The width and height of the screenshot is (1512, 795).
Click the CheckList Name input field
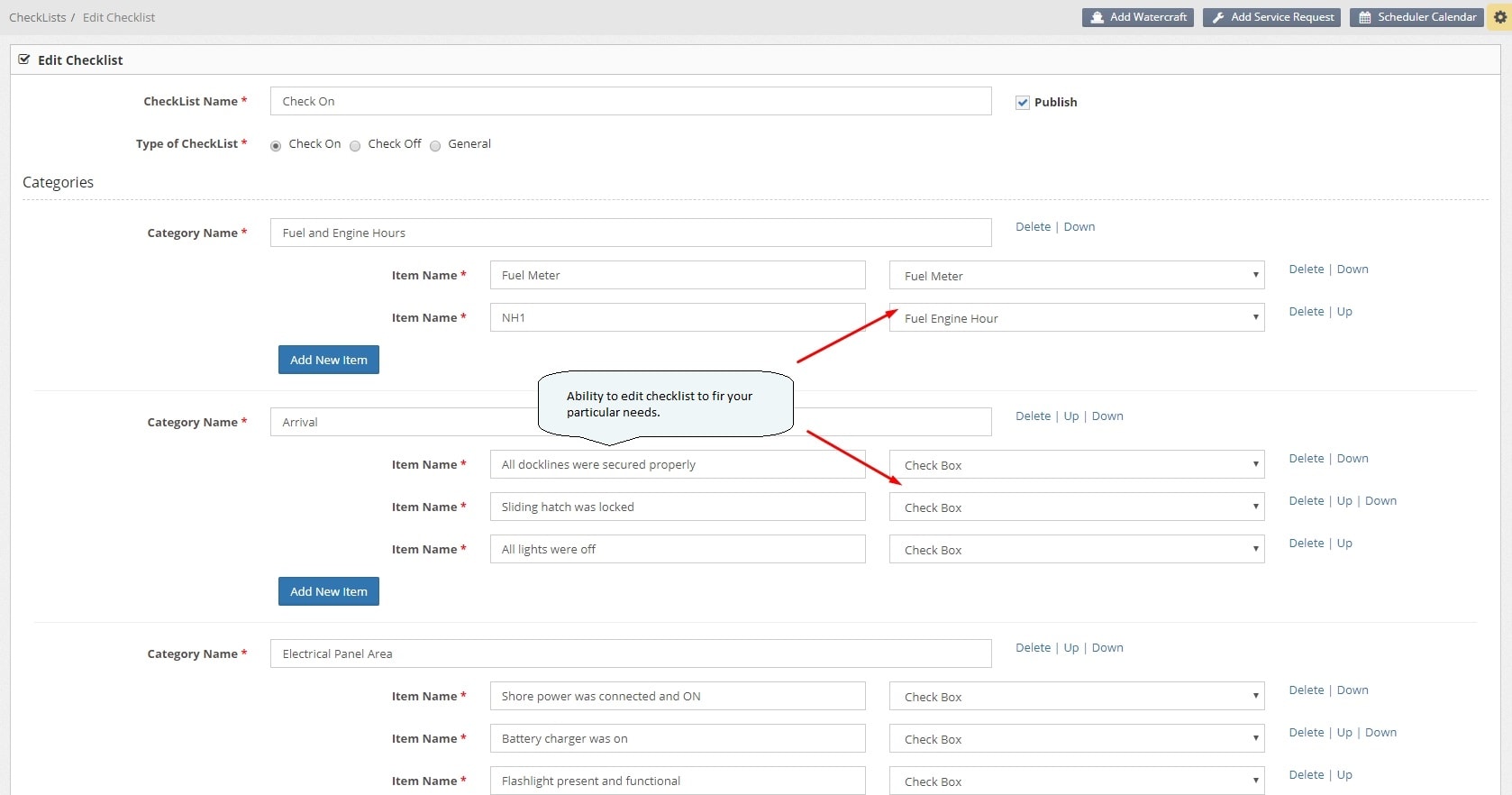click(x=630, y=102)
